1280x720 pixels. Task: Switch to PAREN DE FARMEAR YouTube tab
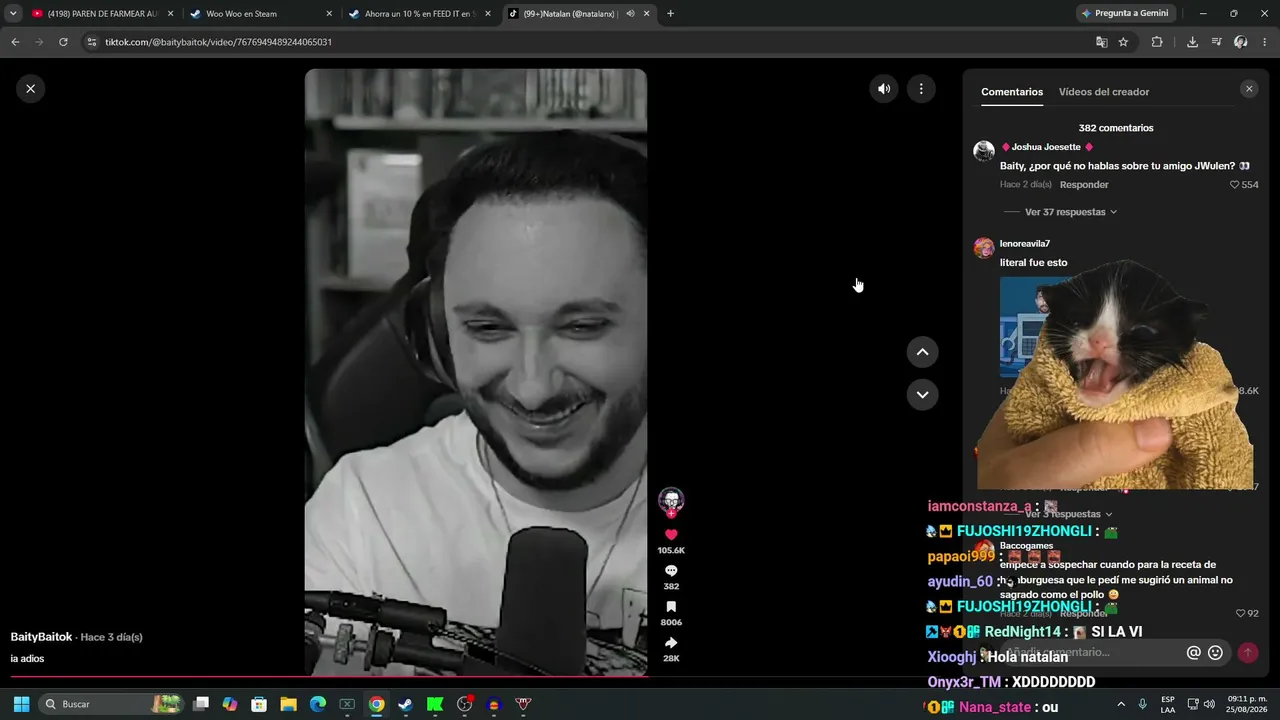103,14
